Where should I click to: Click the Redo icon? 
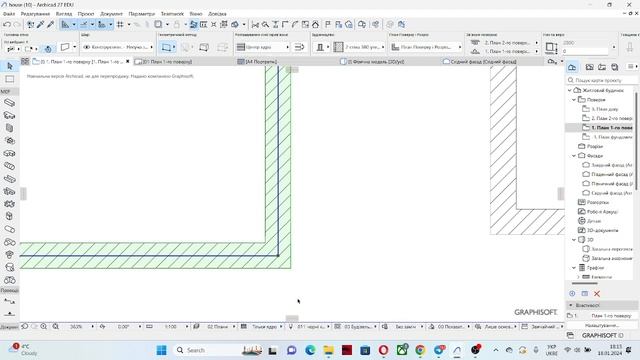[x=17, y=24]
